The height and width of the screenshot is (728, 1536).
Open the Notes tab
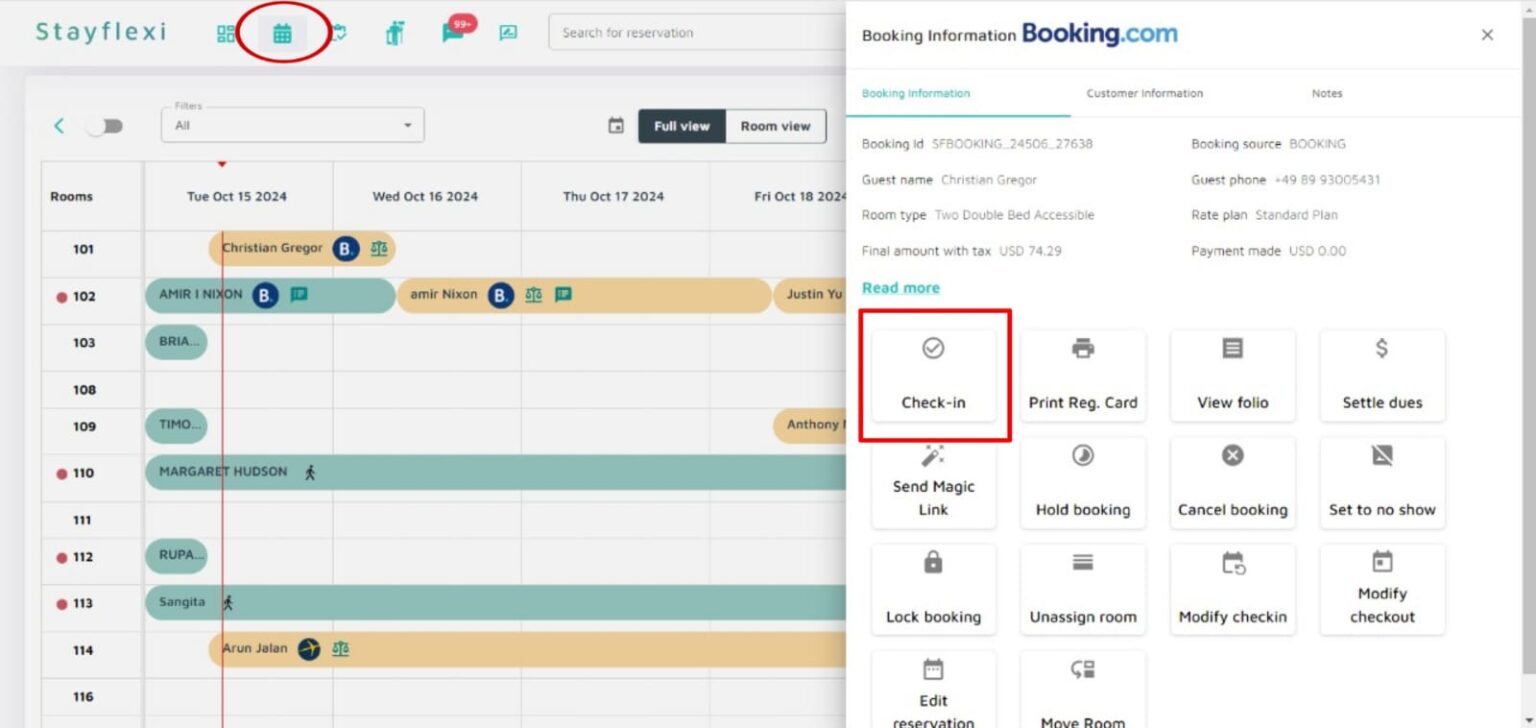click(x=1326, y=93)
